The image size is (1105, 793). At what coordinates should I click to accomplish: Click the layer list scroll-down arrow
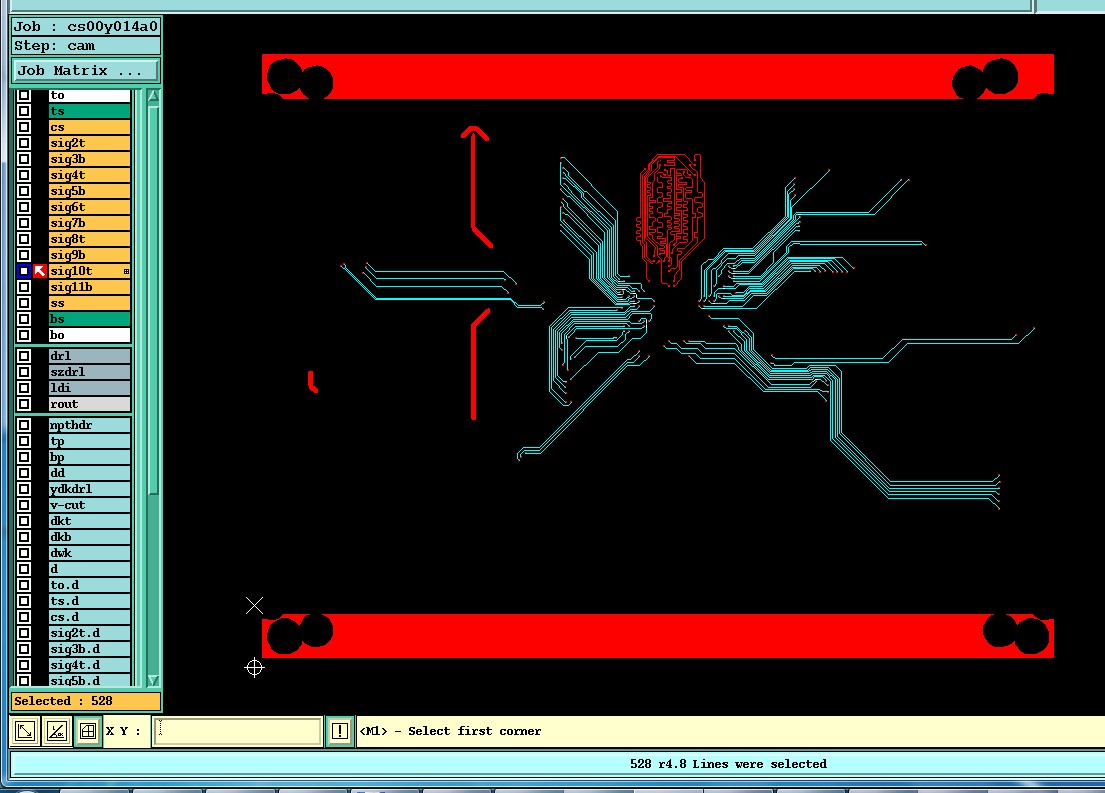(153, 680)
